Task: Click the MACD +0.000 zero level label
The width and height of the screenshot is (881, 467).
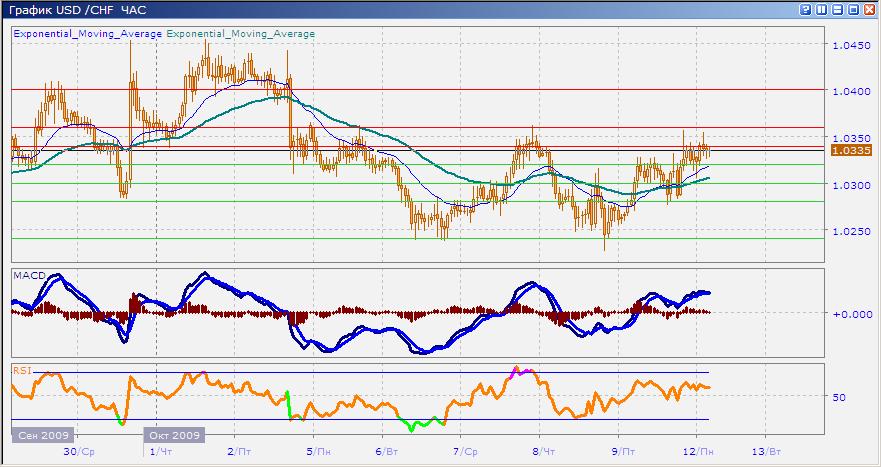Action: tap(853, 313)
